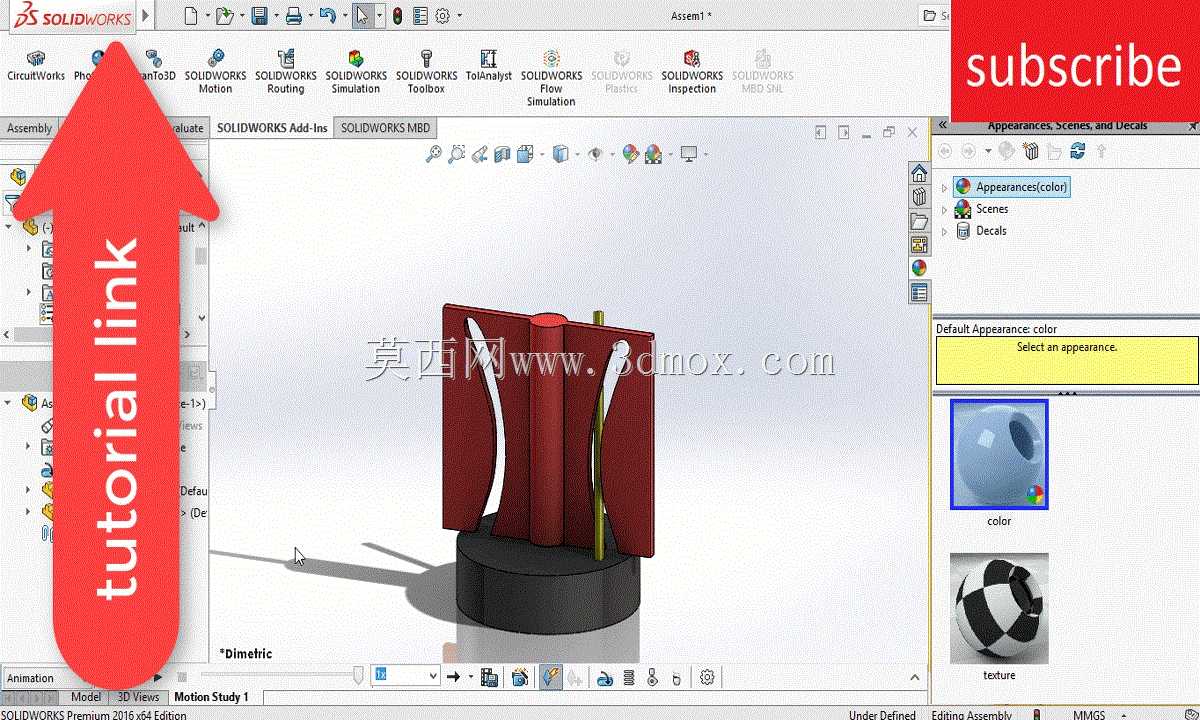1200x720 pixels.
Task: Open the Edit Appearance icon in view toolbar
Action: tap(630, 154)
